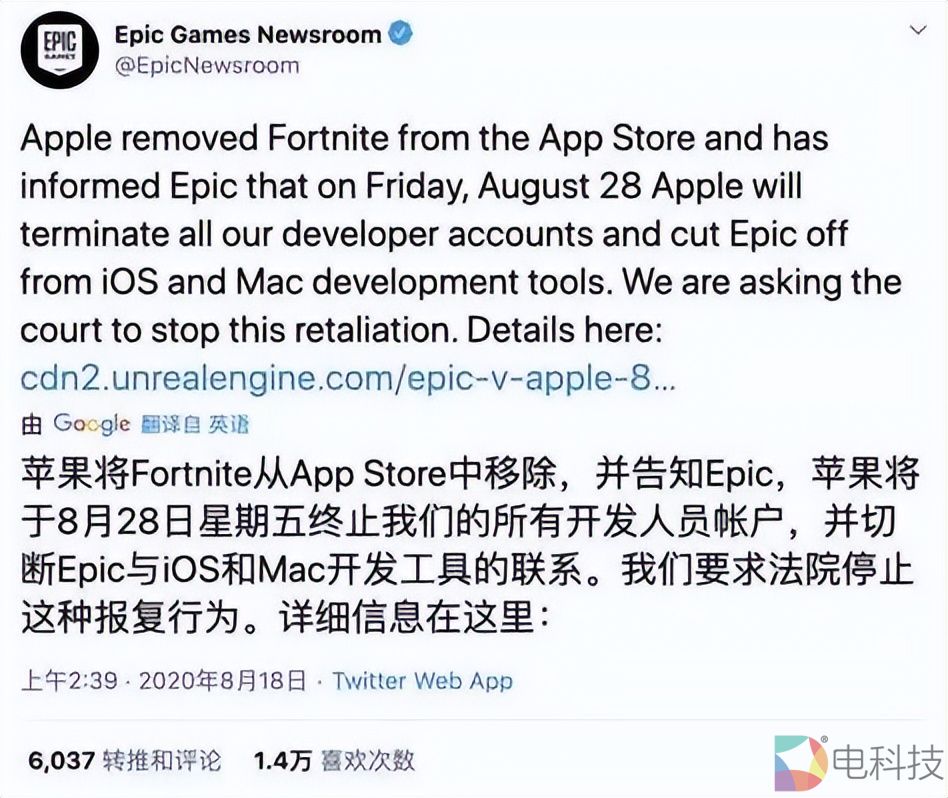This screenshot has width=948, height=798.
Task: Click the 由 label before Google
Action: pos(31,424)
